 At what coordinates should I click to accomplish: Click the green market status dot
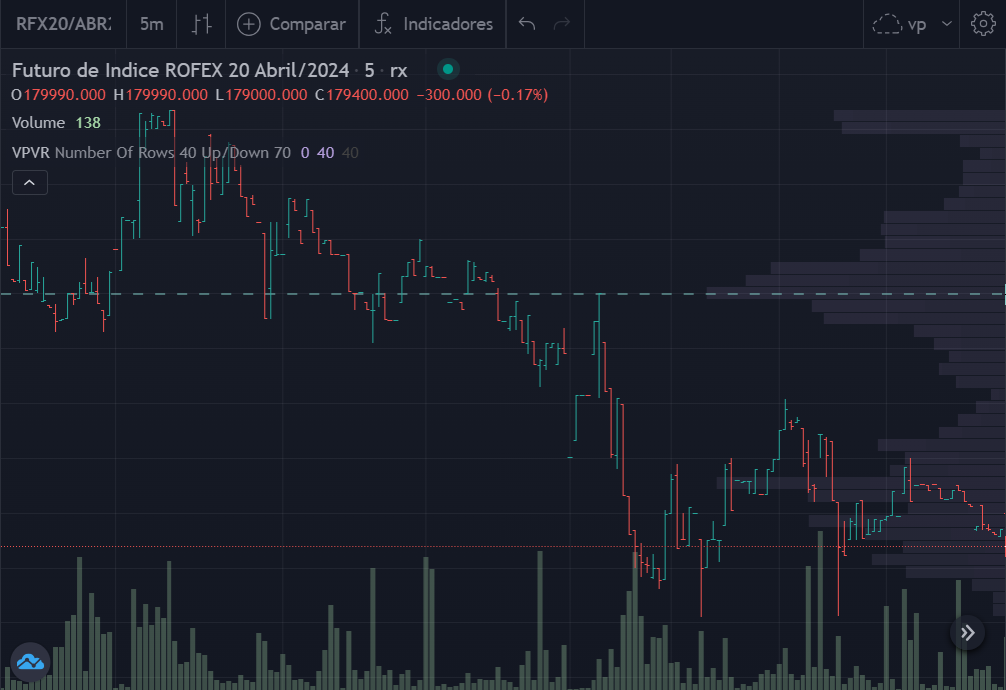[448, 69]
